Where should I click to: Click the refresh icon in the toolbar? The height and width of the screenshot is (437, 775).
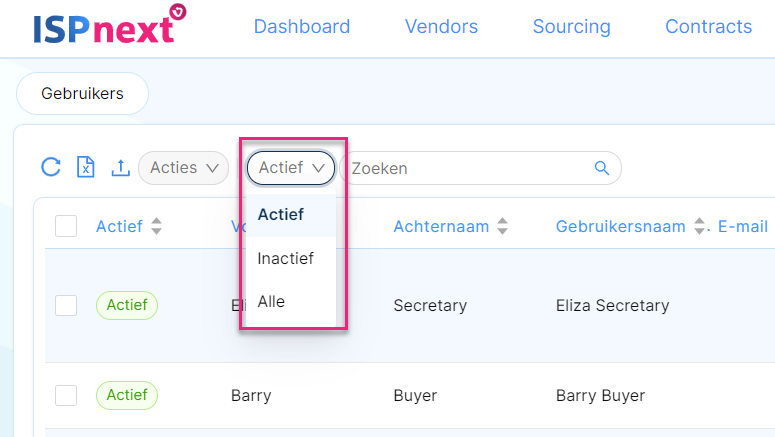click(x=51, y=167)
